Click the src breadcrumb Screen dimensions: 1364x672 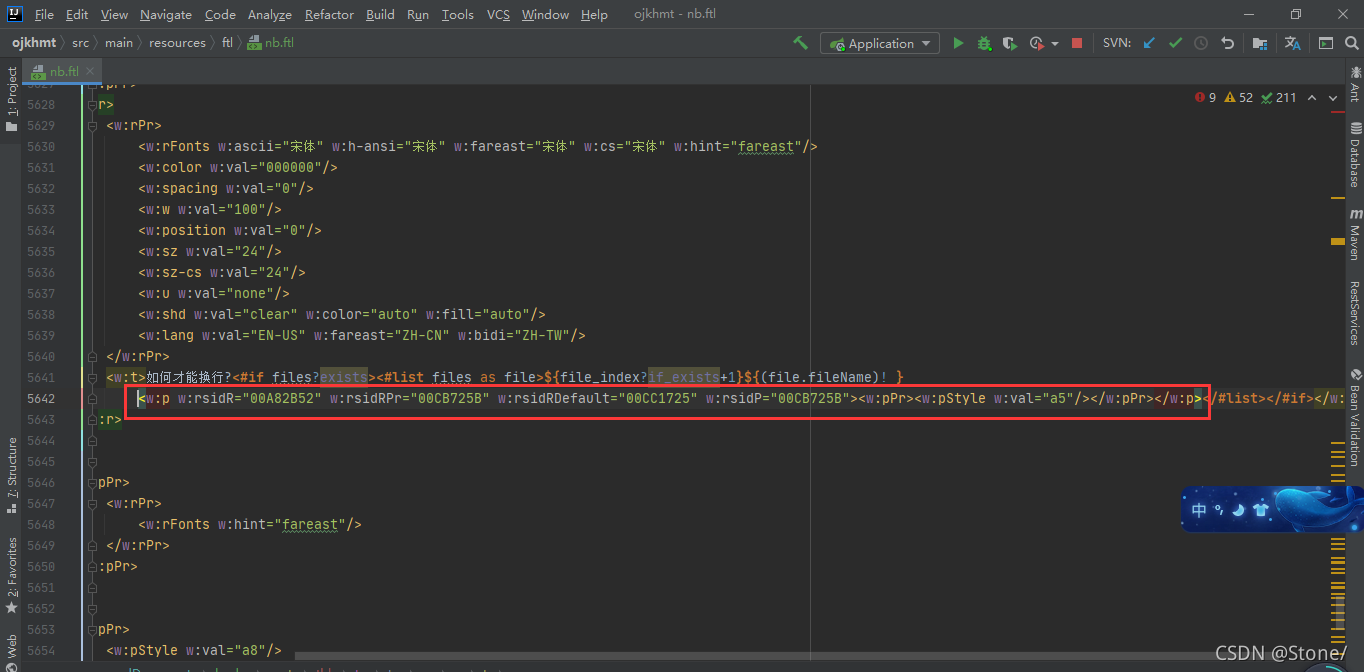80,43
